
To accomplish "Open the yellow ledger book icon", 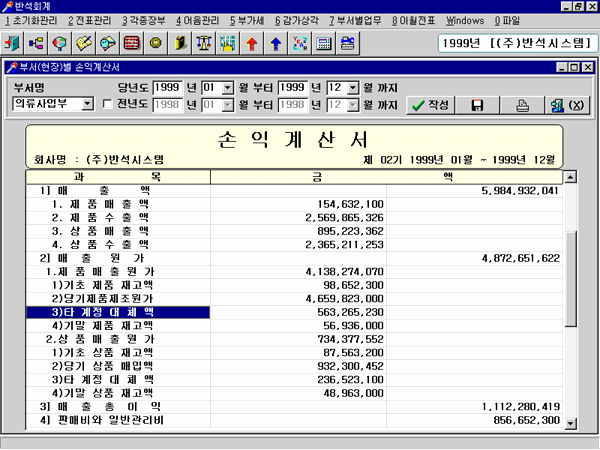I will [180, 43].
